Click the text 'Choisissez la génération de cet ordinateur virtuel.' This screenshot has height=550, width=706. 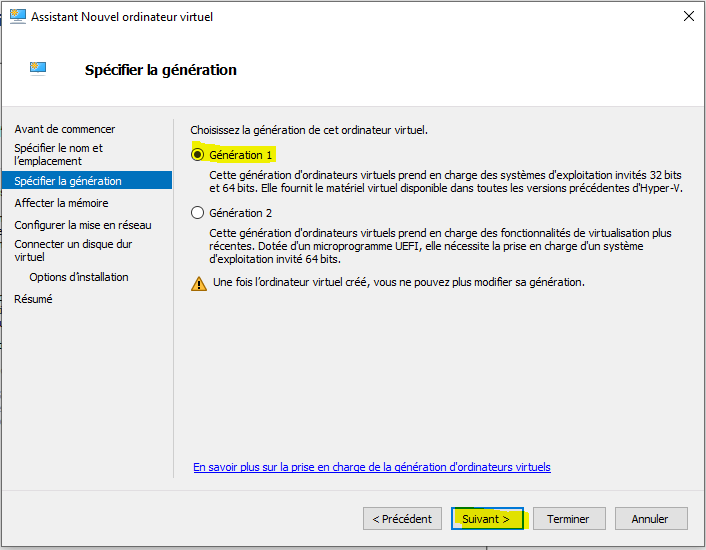click(309, 130)
